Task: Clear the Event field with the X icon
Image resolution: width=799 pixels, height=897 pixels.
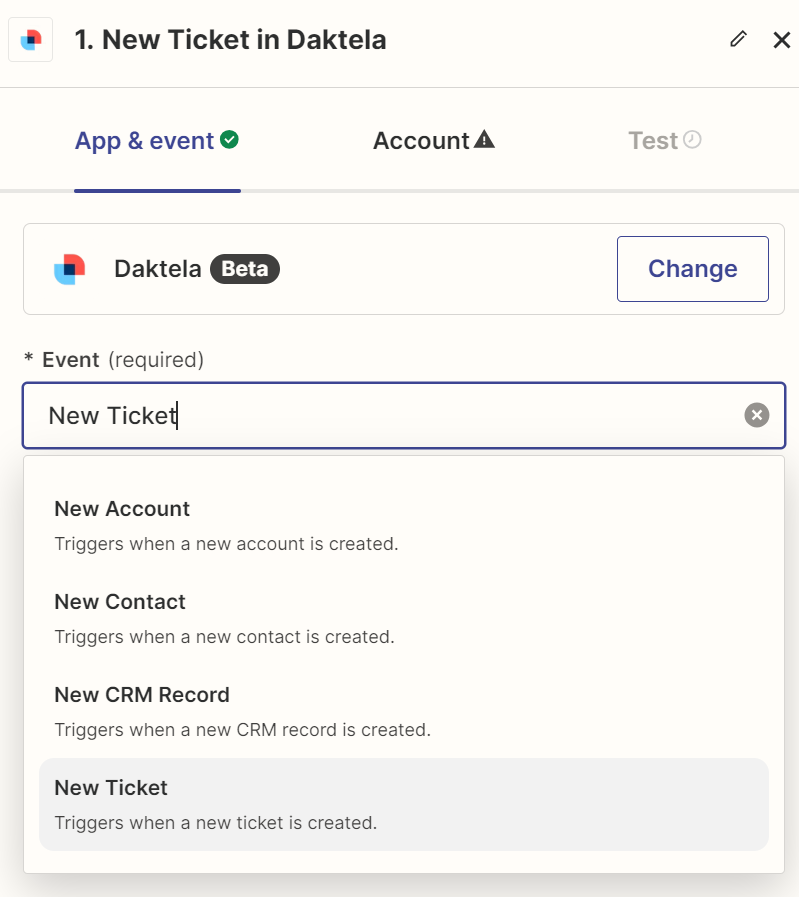Action: pyautogui.click(x=757, y=415)
